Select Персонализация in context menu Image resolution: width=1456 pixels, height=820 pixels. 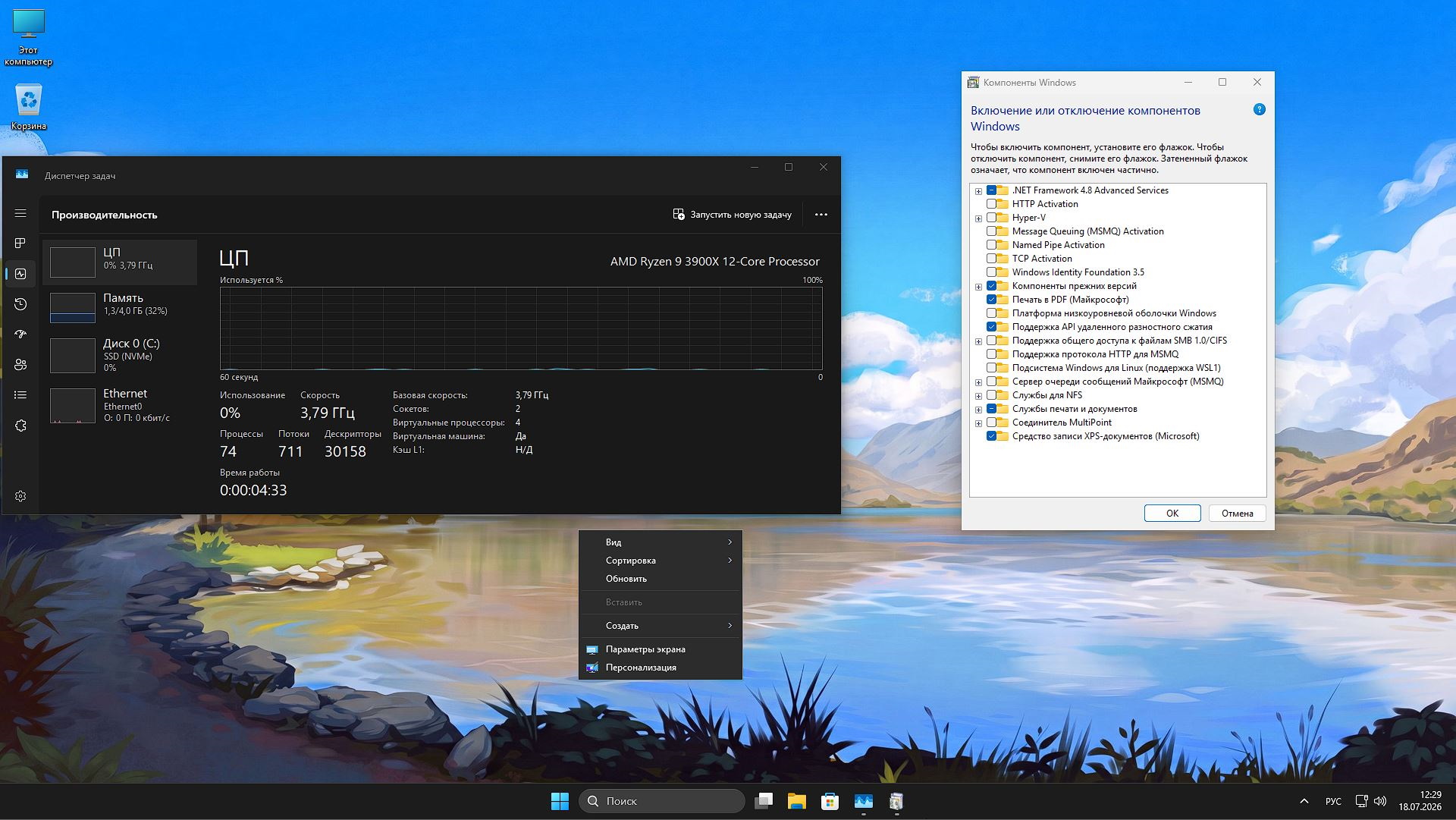pos(661,668)
